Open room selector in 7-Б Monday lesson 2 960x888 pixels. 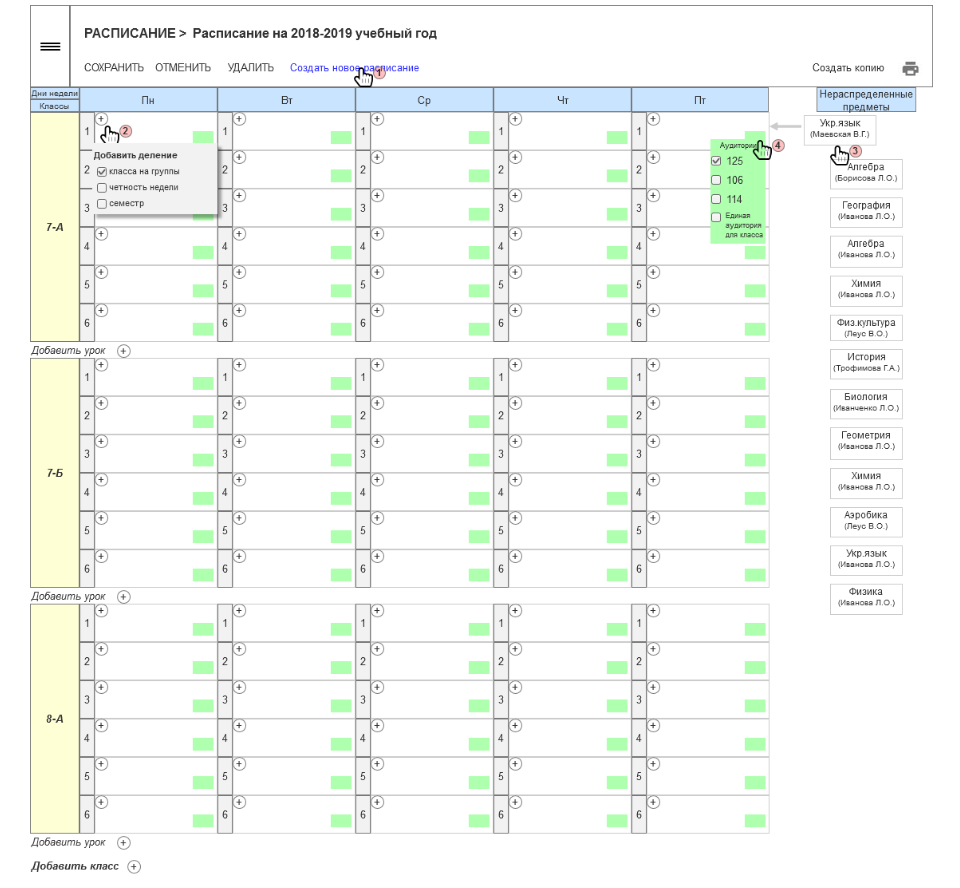coord(203,421)
